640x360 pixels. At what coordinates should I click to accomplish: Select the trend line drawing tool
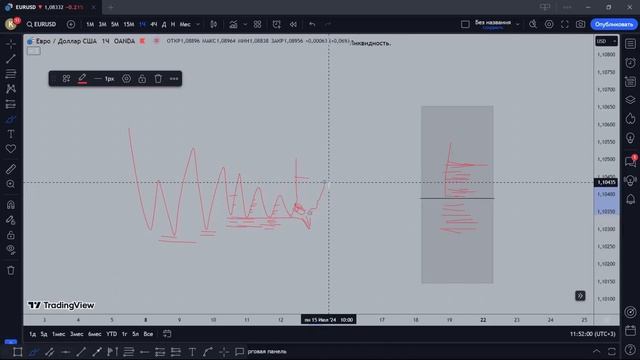click(11, 58)
